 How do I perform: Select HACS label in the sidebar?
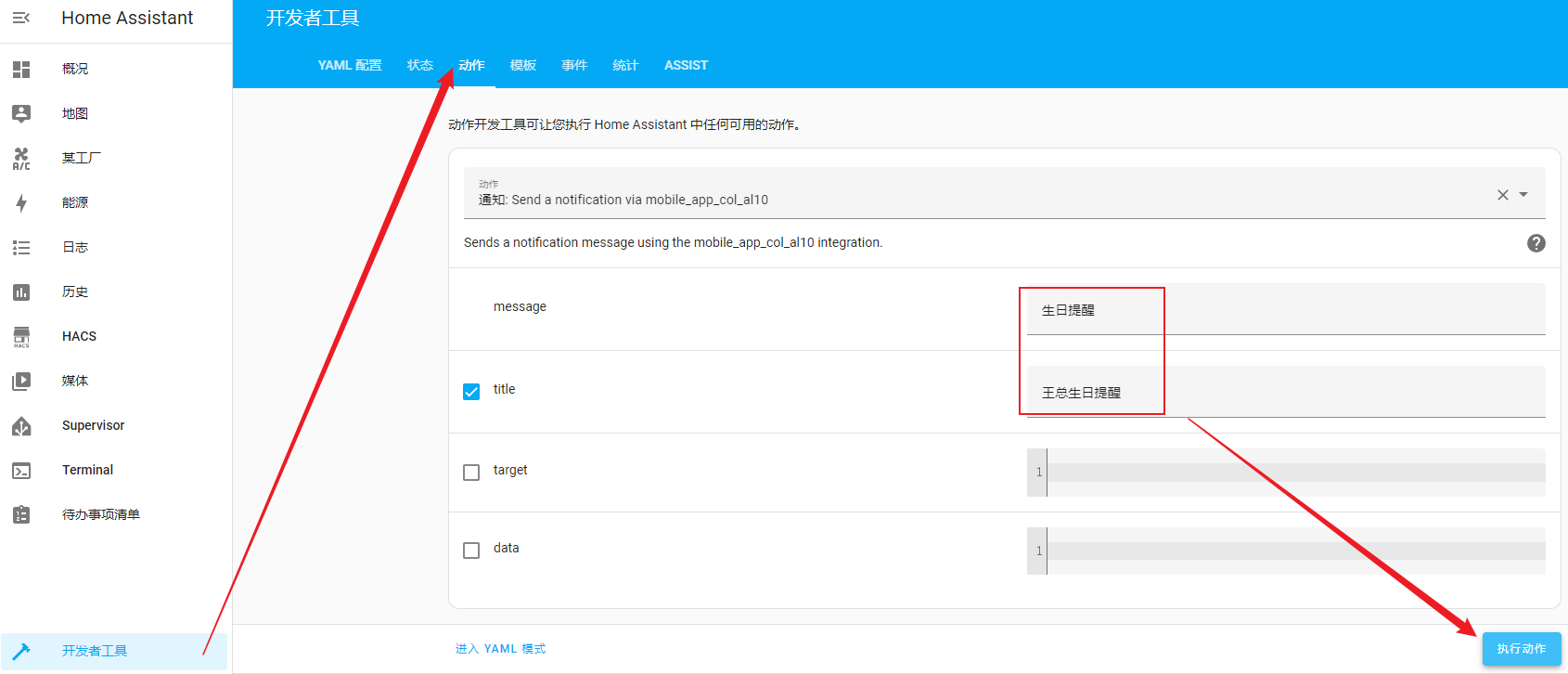tap(79, 336)
